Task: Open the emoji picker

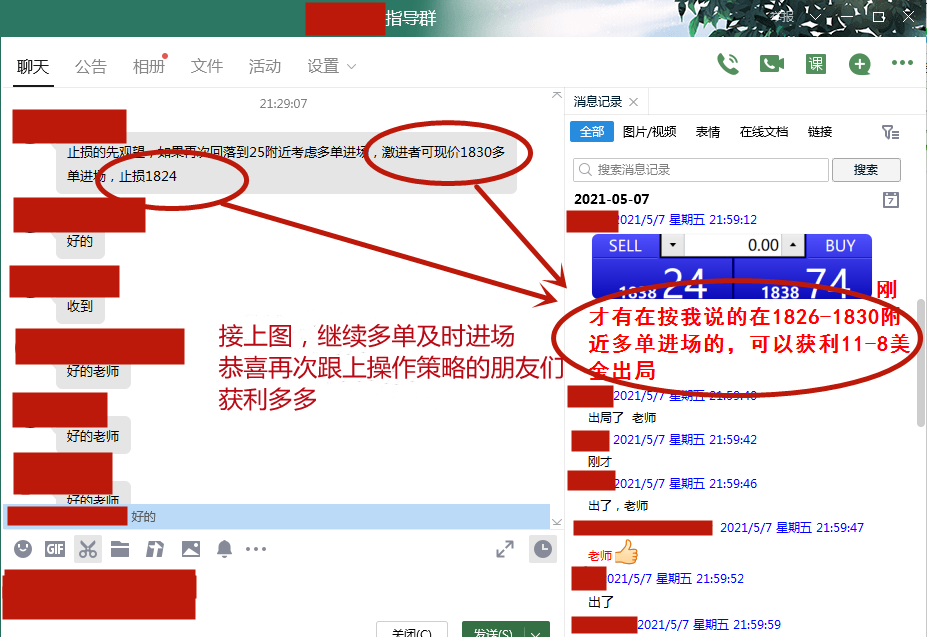Action: [22, 548]
